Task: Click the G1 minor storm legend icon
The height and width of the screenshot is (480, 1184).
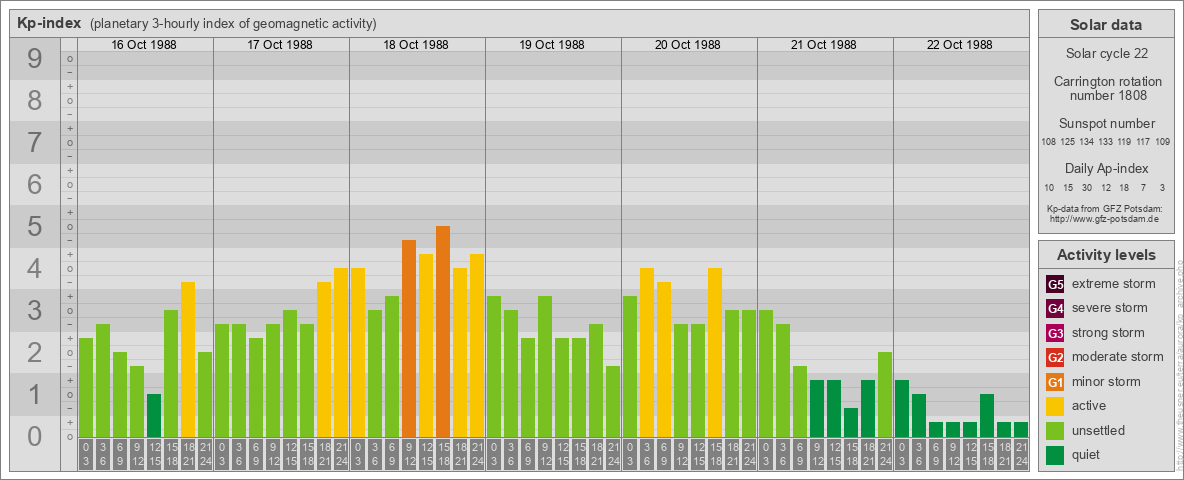Action: pos(1055,382)
